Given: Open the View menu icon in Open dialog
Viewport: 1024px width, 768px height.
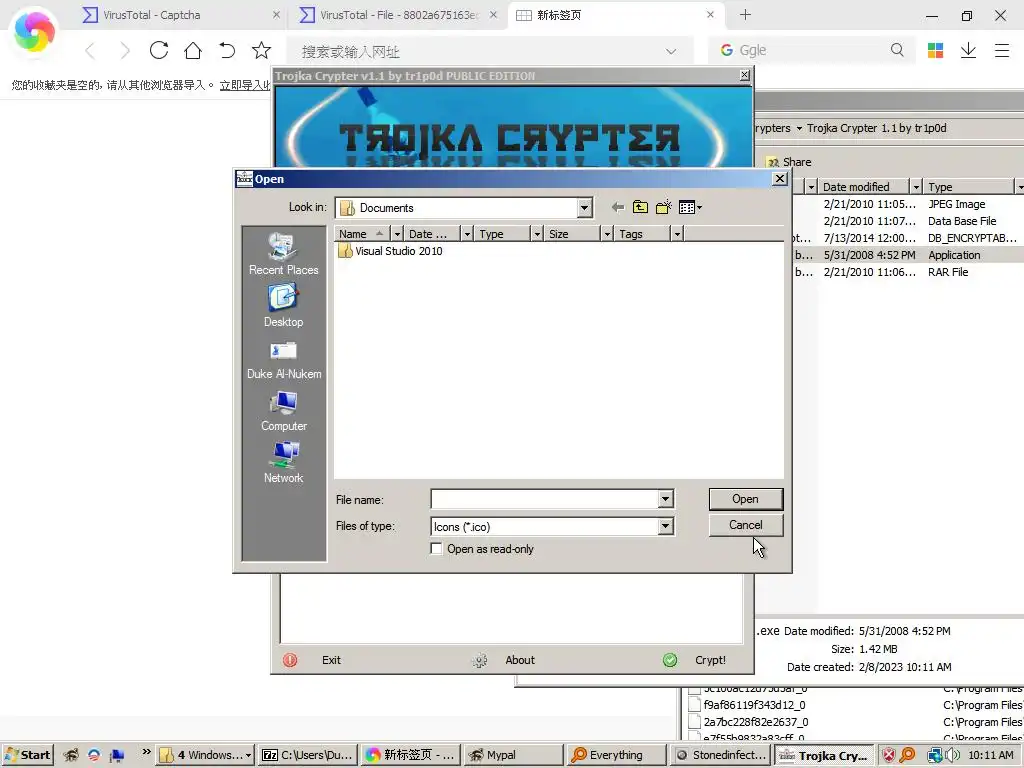Looking at the screenshot, I should point(690,208).
